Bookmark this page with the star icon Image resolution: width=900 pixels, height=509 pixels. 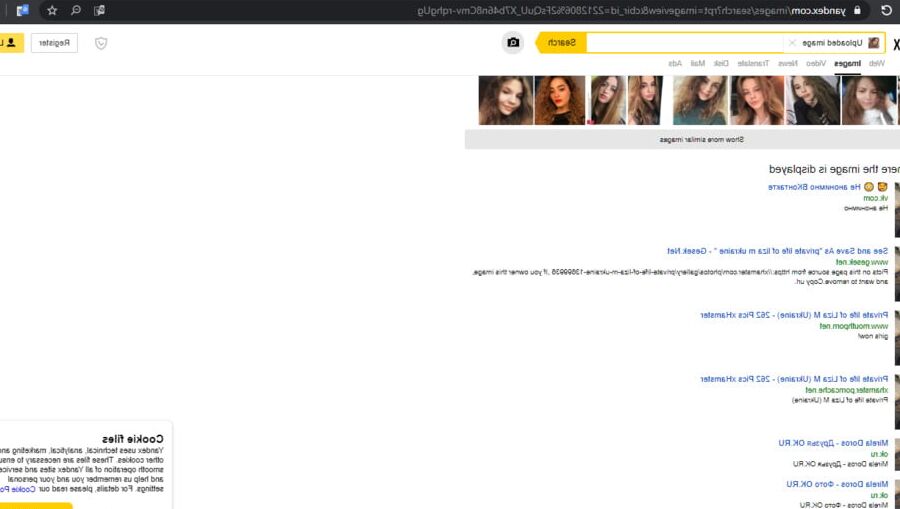click(x=52, y=10)
